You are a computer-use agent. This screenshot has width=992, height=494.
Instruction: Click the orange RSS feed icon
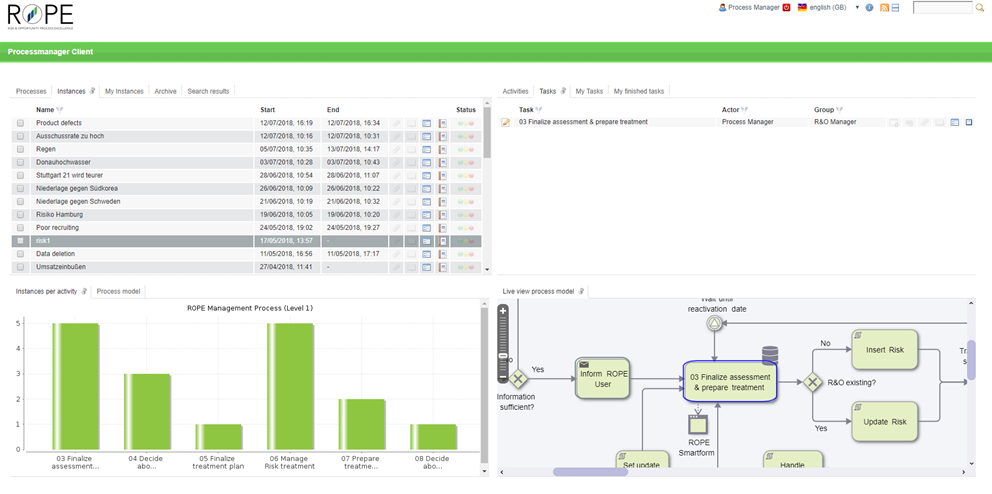click(885, 8)
